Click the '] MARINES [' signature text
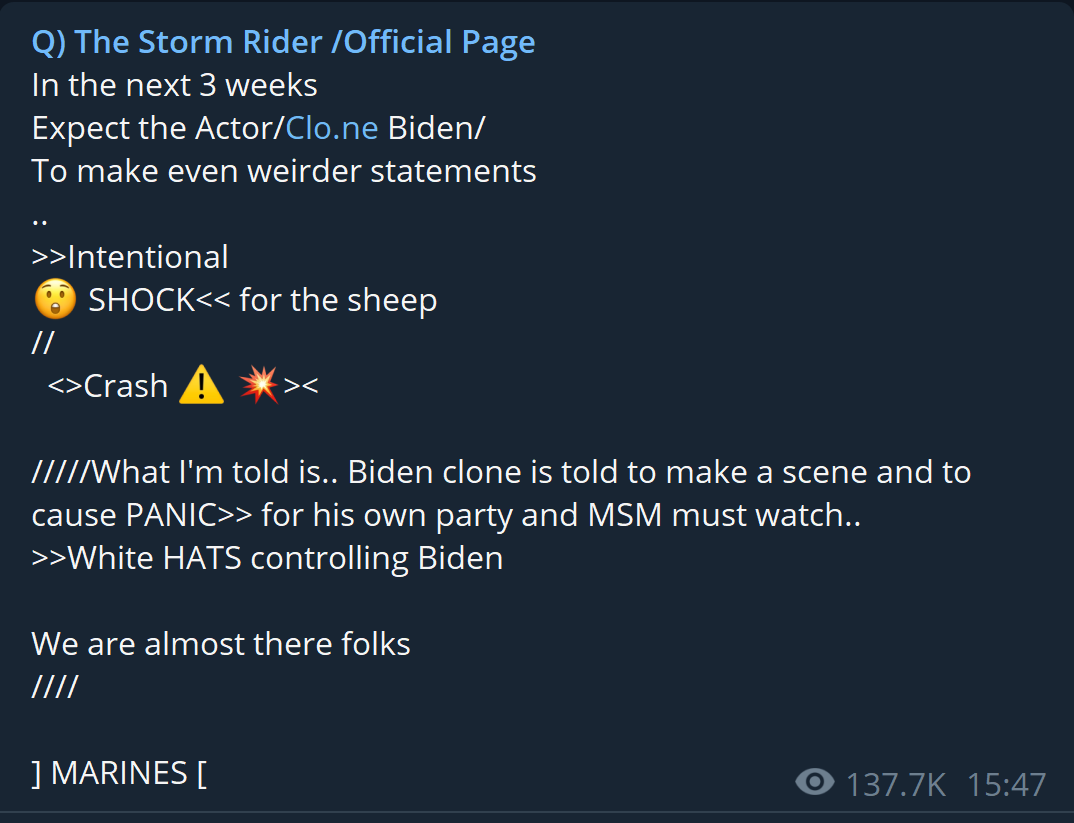 119,773
